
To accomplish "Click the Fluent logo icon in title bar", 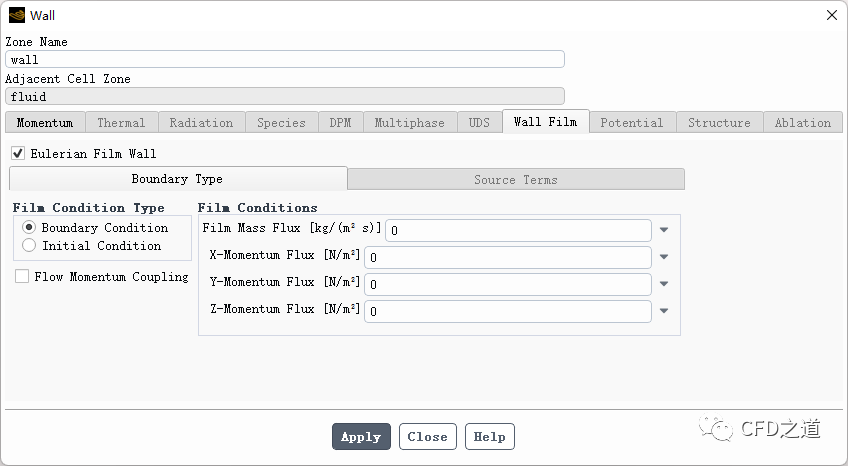I will [17, 15].
